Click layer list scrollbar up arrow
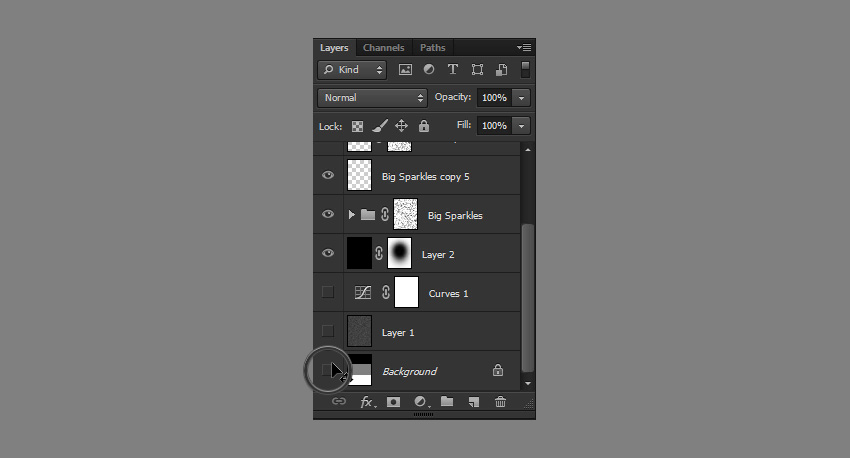 pos(527,150)
